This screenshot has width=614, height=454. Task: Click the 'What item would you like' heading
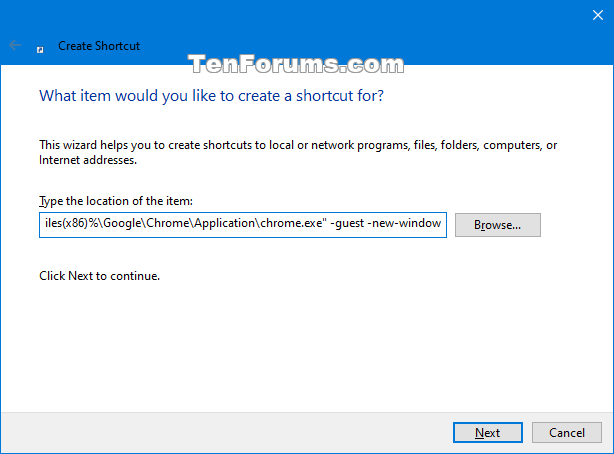pos(211,96)
